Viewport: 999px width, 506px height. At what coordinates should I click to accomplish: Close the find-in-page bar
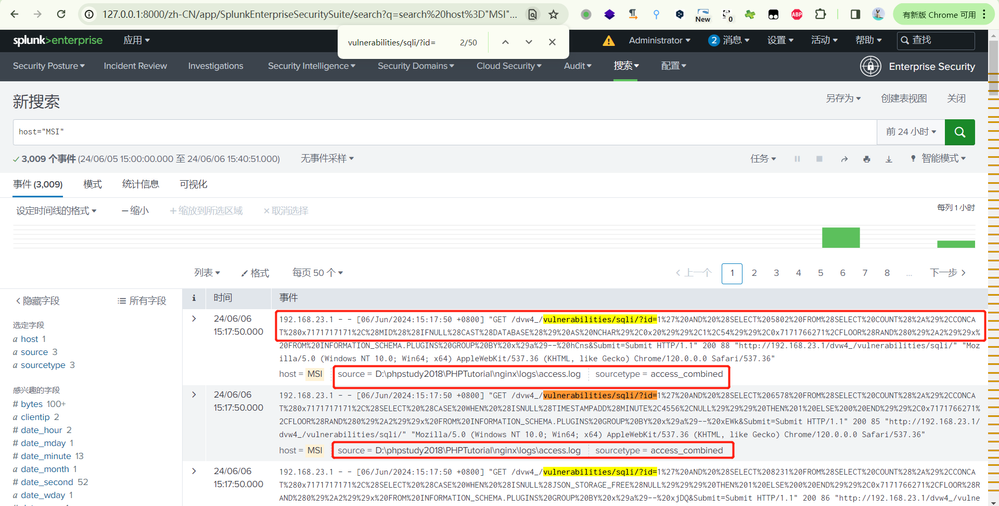pyautogui.click(x=552, y=42)
